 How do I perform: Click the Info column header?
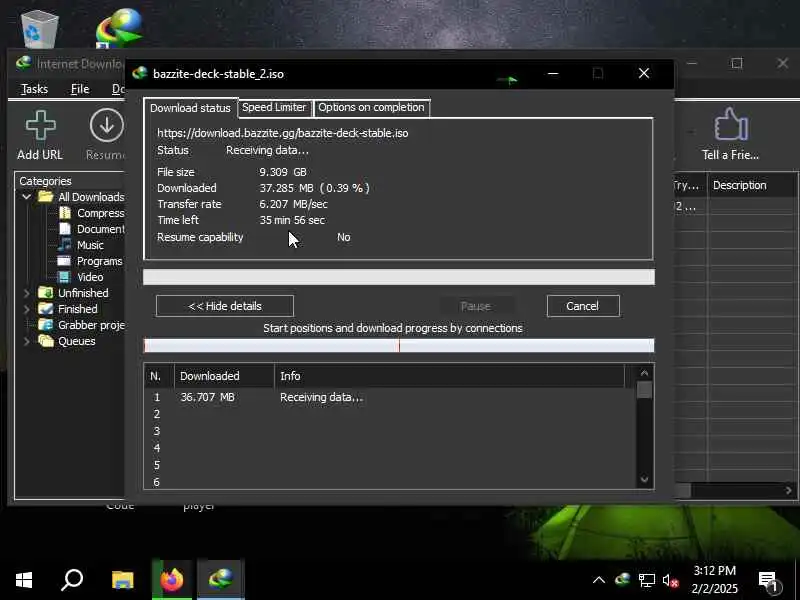pos(449,376)
